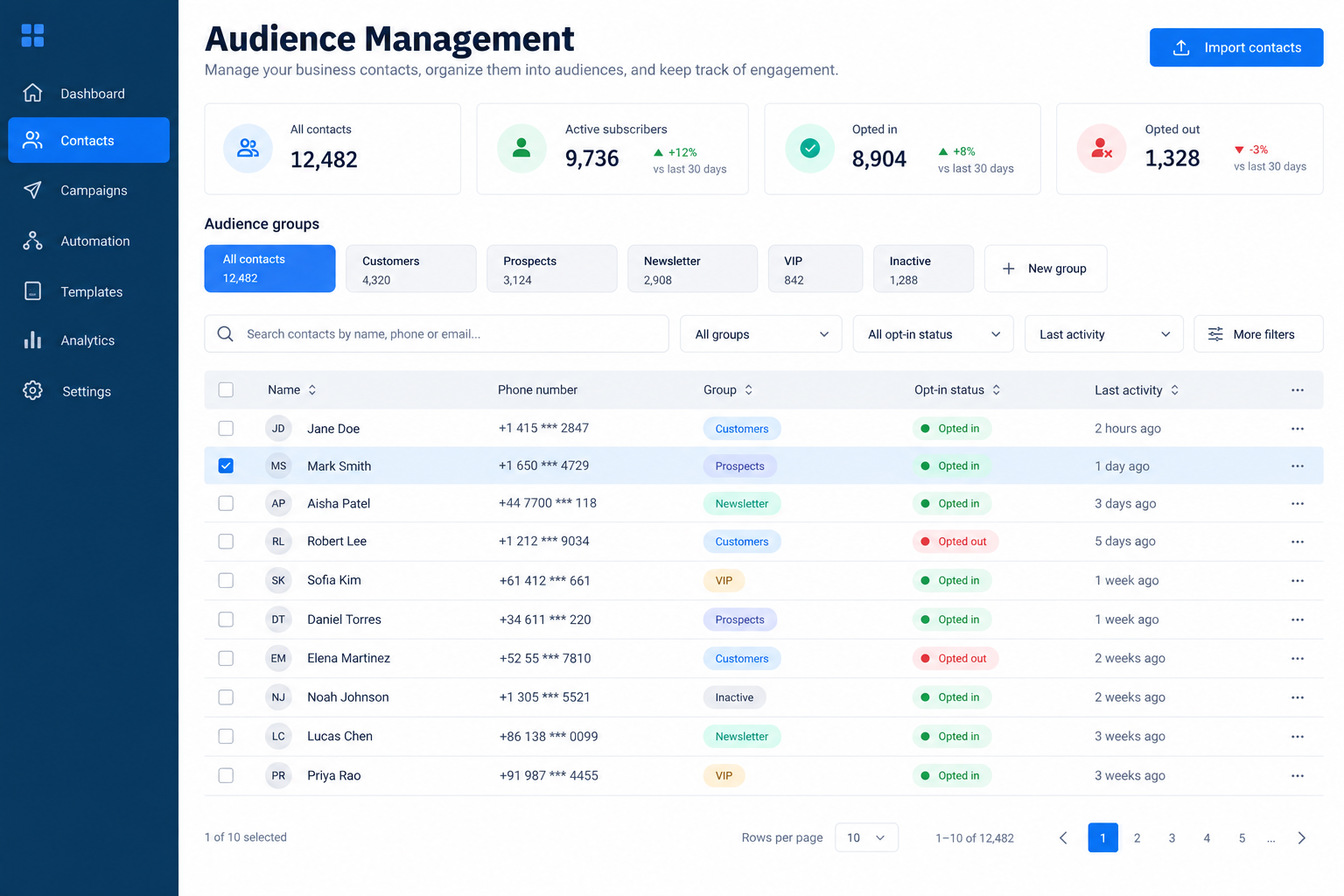The width and height of the screenshot is (1344, 896).
Task: Check the Aisha Patel row checkbox
Action: click(226, 504)
